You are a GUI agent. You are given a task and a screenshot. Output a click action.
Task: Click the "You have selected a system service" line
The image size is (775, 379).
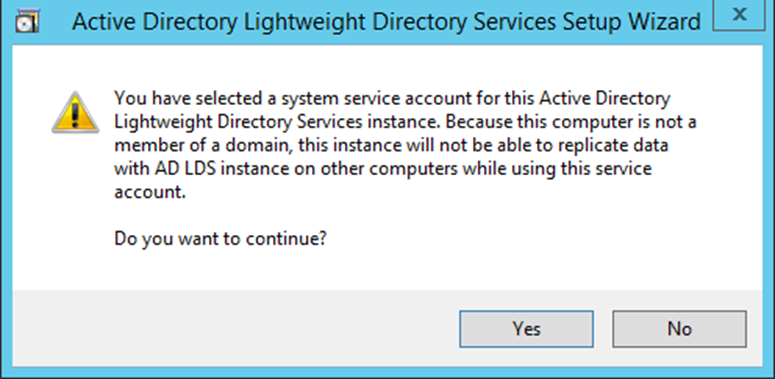392,98
